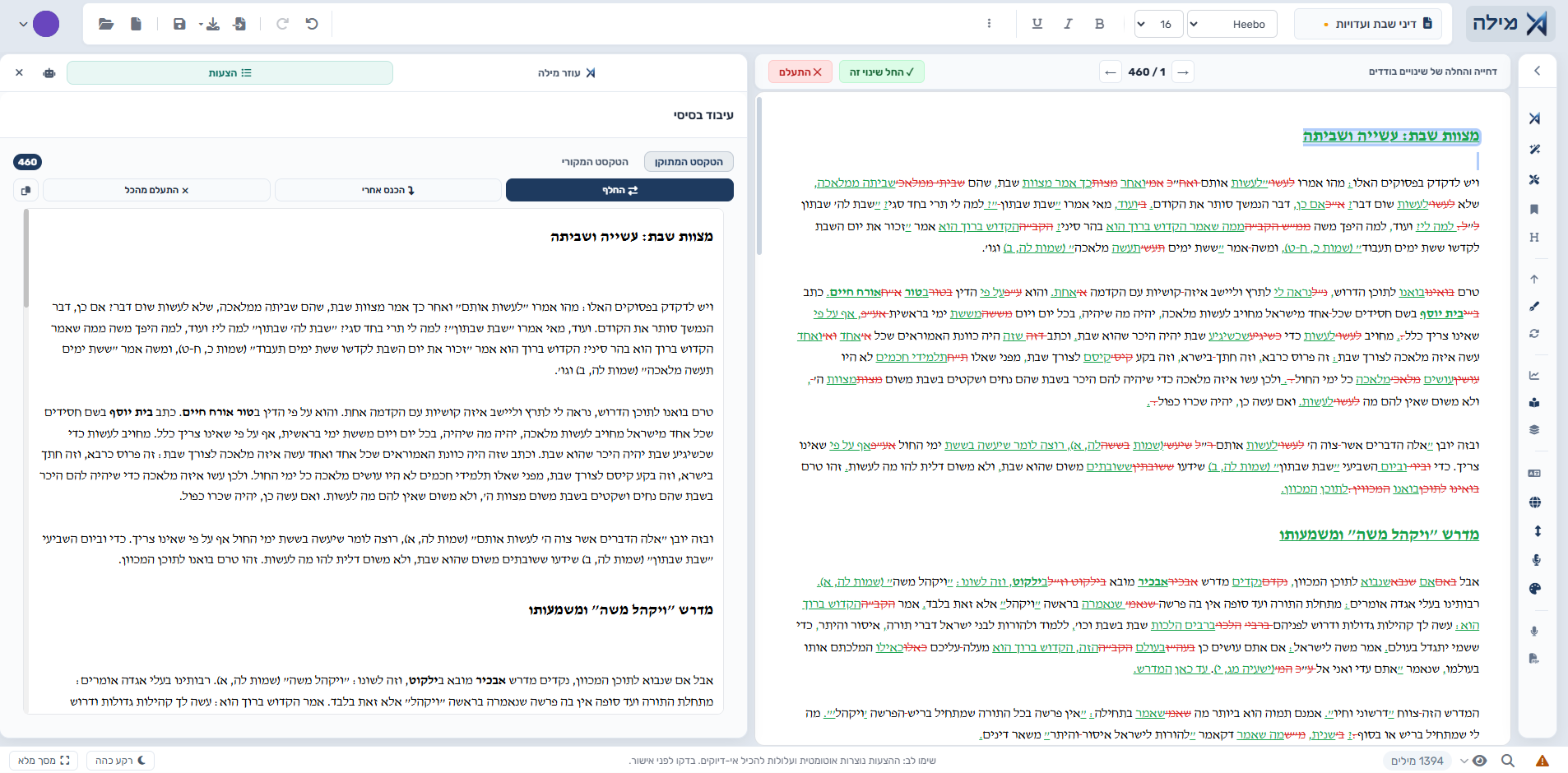Select the paintbrush sidebar icon

coord(1534,306)
